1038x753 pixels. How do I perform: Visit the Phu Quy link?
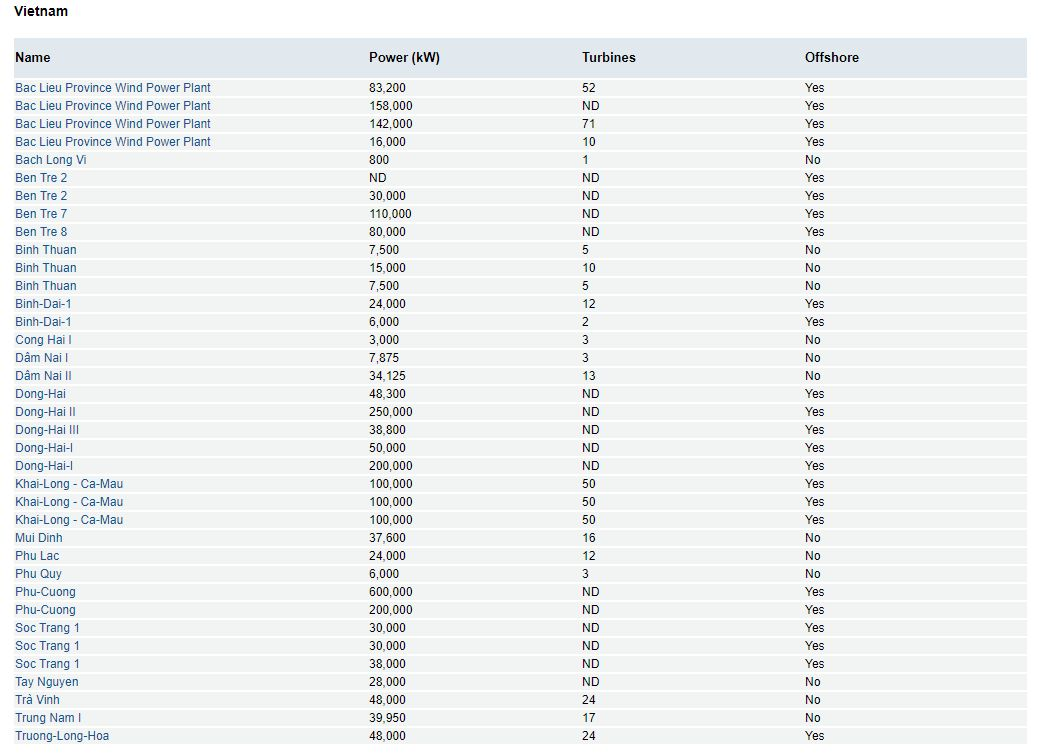click(38, 574)
